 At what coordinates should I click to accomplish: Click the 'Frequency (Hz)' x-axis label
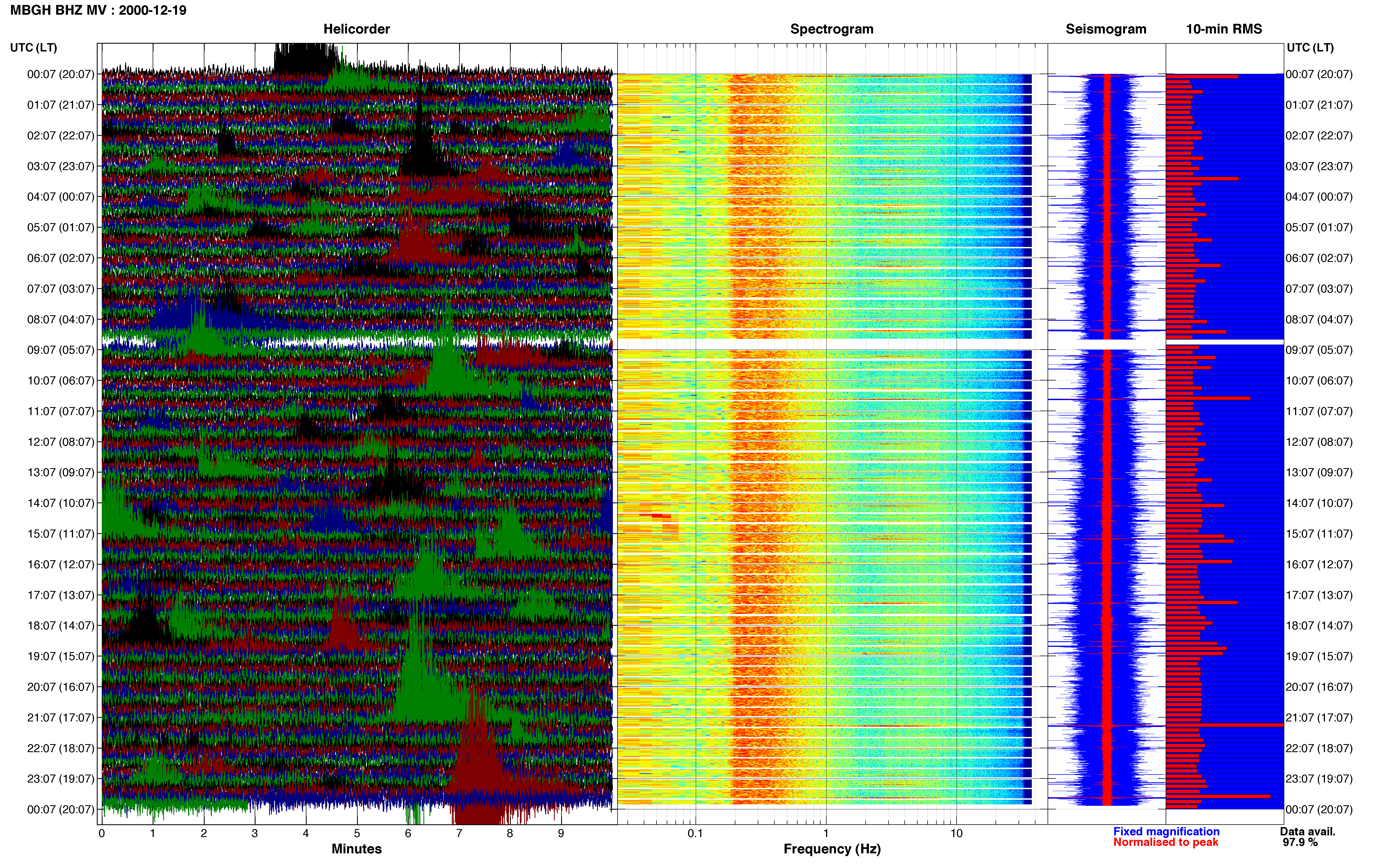click(832, 849)
